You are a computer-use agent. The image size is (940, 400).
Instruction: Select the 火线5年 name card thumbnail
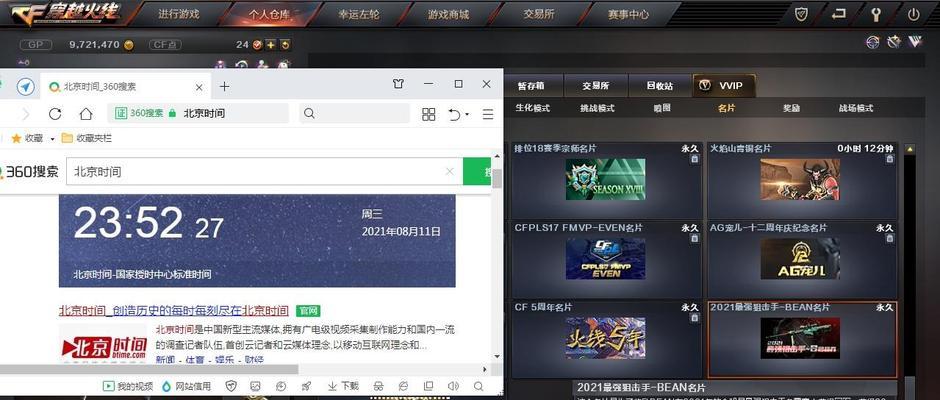pos(605,338)
